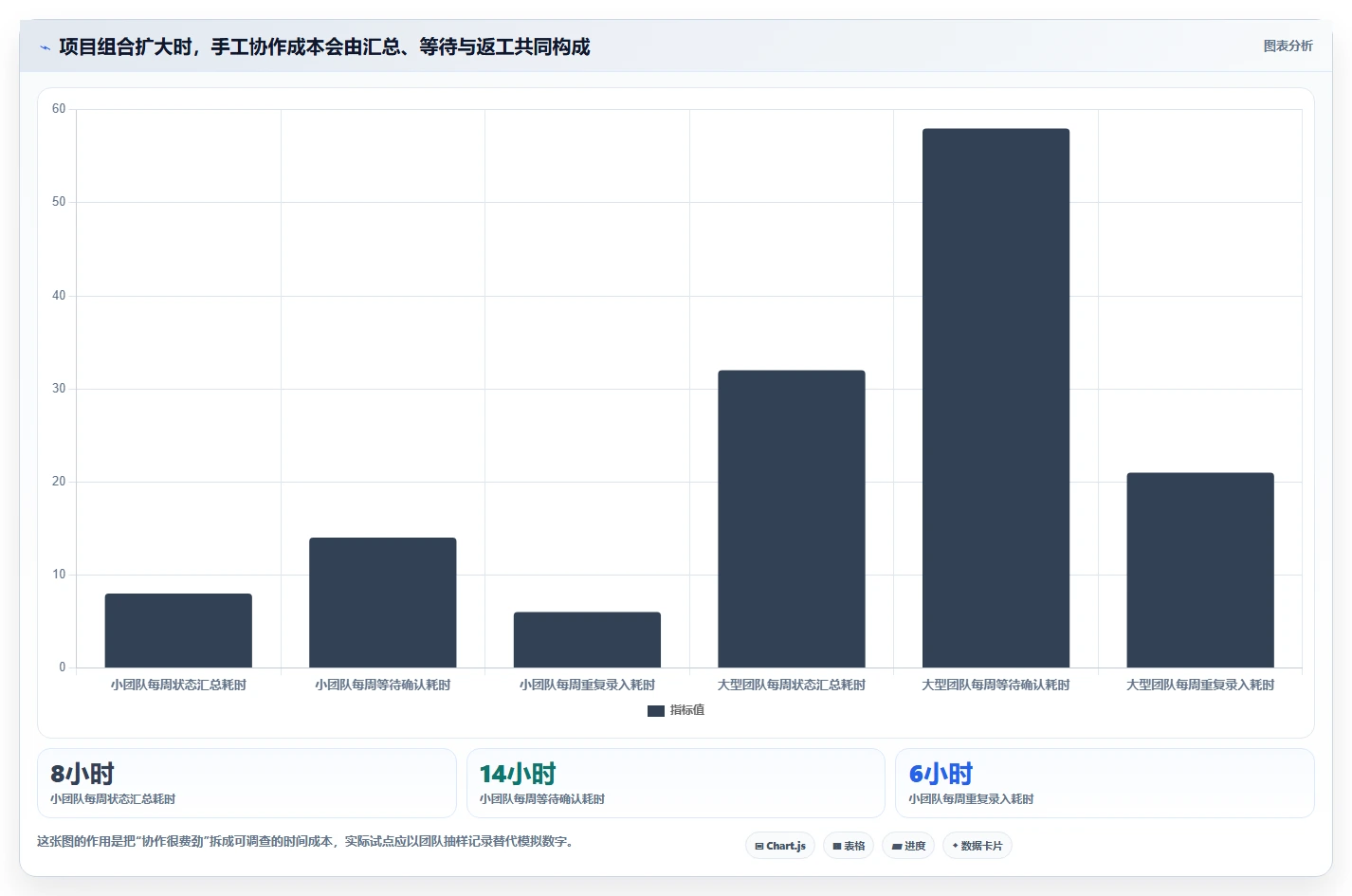Select the 小团队每周重复录入耗时 bar

click(x=587, y=640)
